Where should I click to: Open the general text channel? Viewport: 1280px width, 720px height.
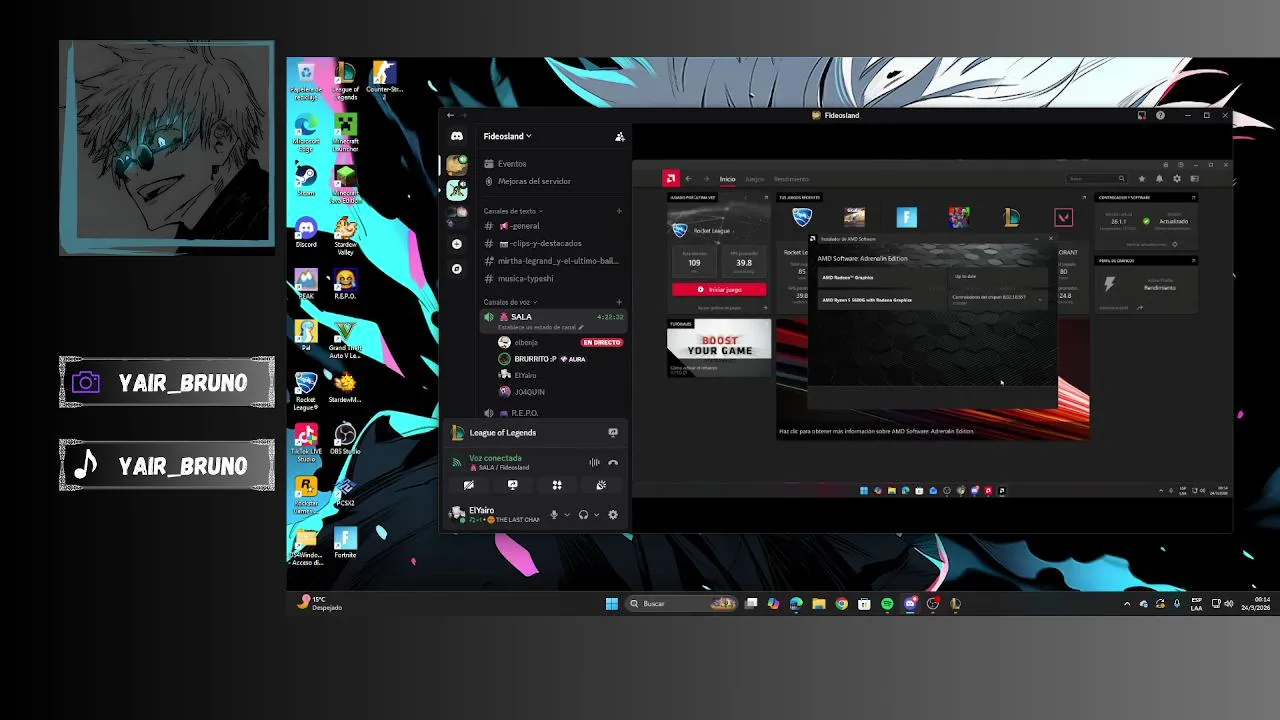point(555,226)
